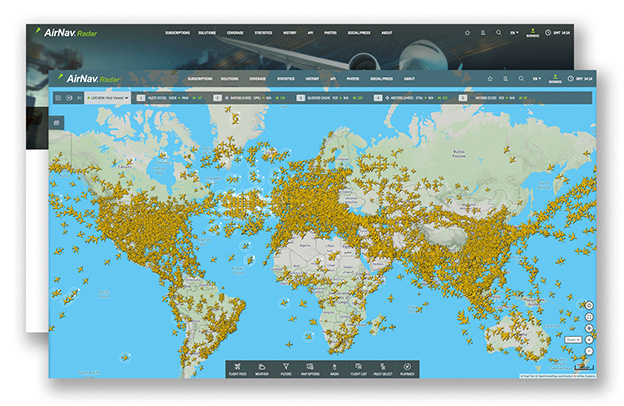
Task: Toggle the left sidebar panel icon on map
Action: [57, 122]
